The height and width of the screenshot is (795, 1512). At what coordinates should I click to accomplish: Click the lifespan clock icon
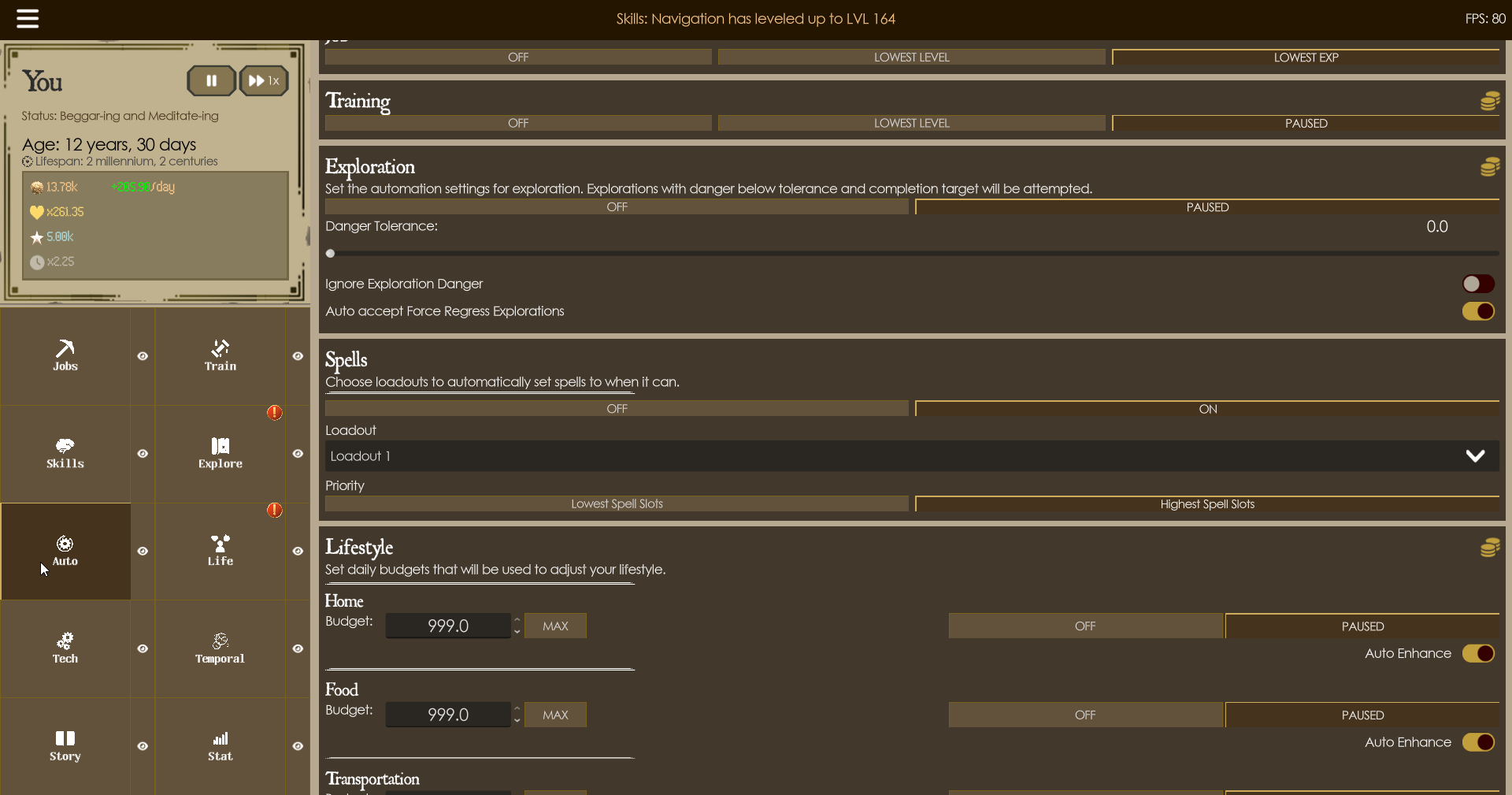tap(28, 162)
